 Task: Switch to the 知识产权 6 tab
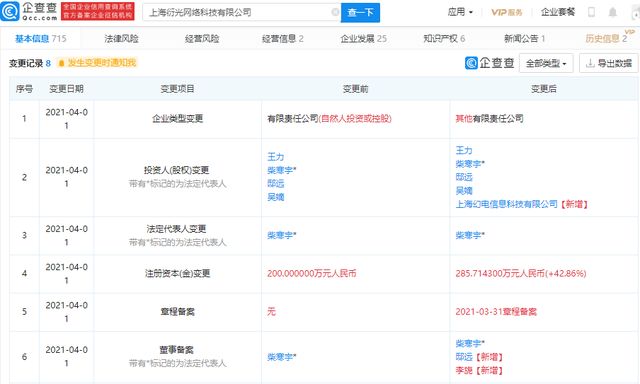pyautogui.click(x=444, y=39)
